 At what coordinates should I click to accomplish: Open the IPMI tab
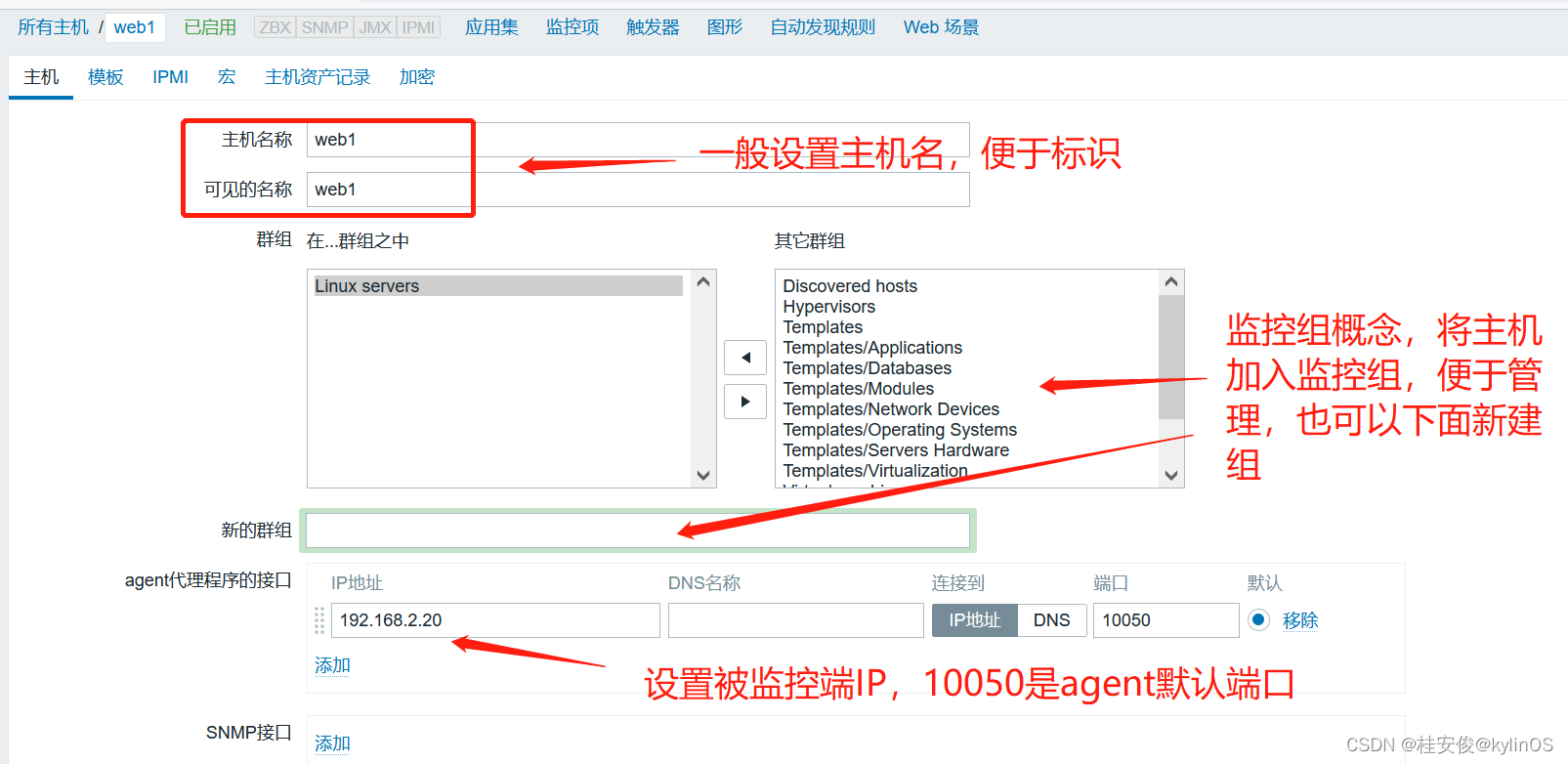pos(170,77)
